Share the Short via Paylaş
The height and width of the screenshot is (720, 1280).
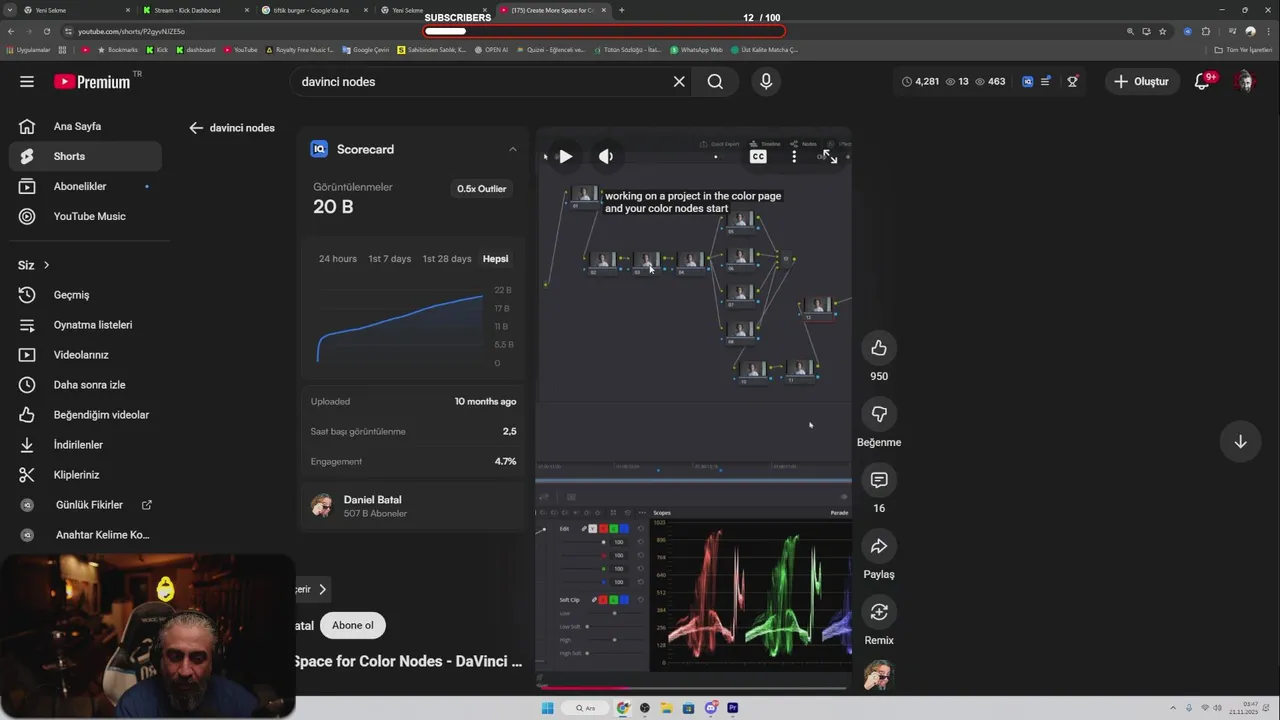879,546
